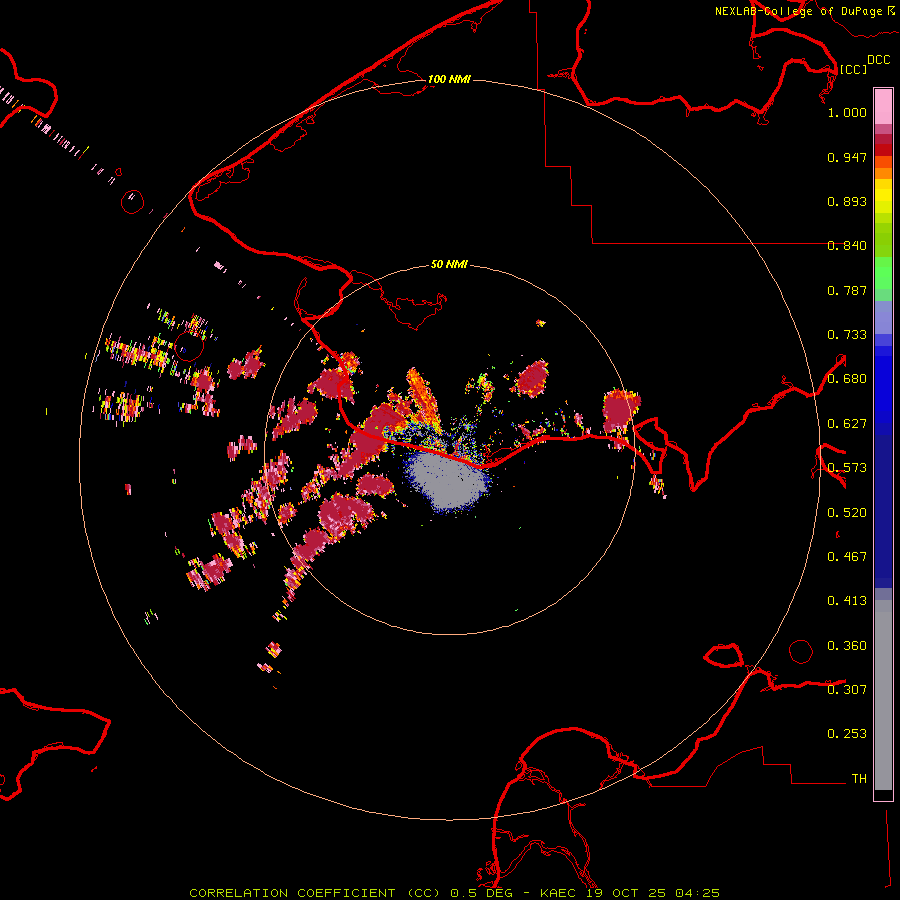900x900 pixels.
Task: Click the gray low-value color bar segment
Action: (x=883, y=695)
